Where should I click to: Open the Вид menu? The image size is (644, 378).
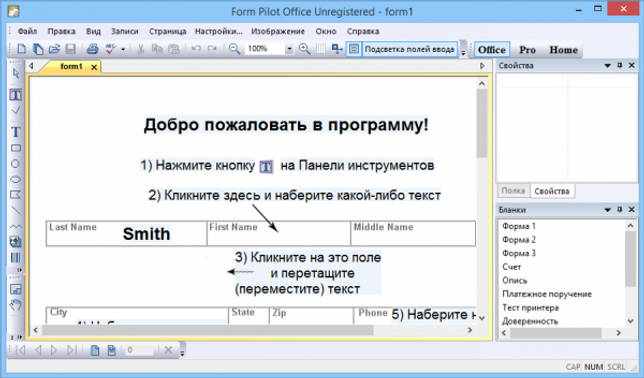coord(93,31)
